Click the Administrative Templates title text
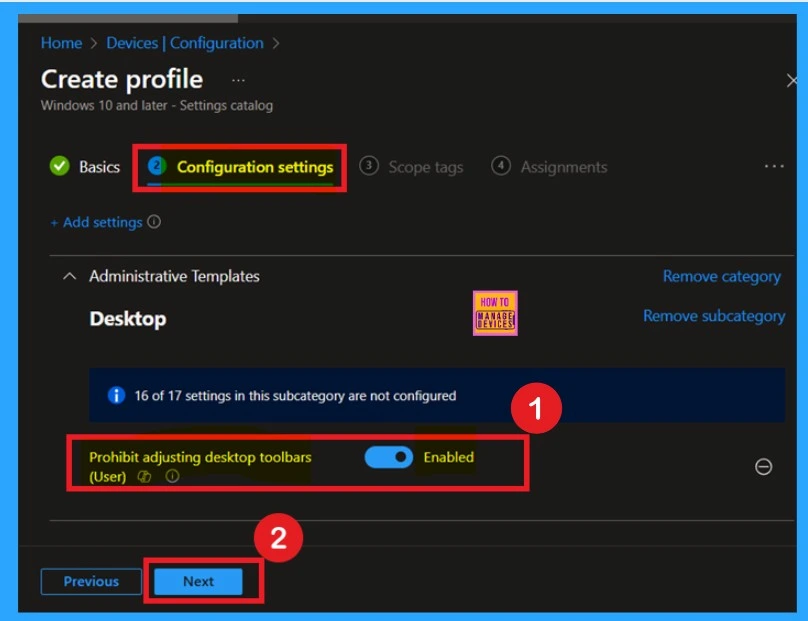 174,276
